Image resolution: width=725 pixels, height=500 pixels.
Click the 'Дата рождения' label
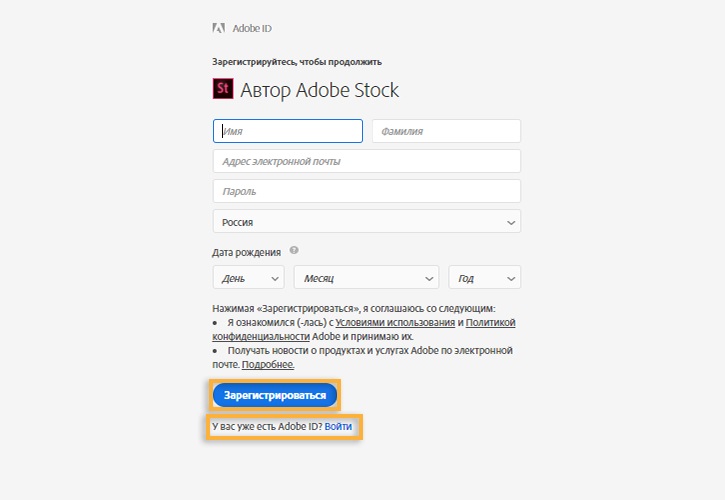point(247,252)
